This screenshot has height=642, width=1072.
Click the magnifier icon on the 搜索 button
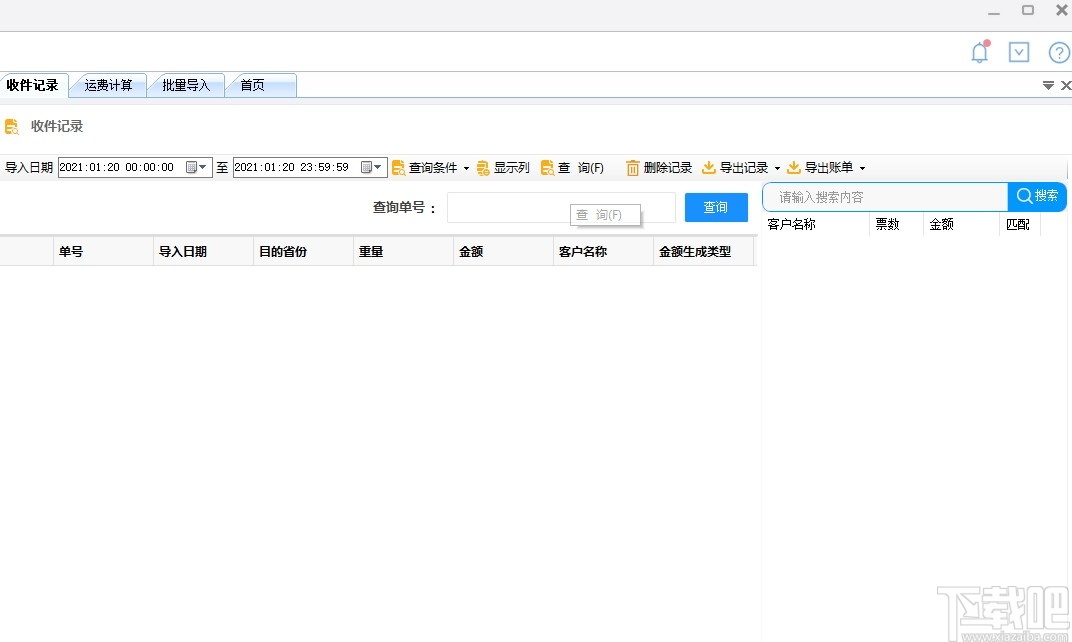1025,196
